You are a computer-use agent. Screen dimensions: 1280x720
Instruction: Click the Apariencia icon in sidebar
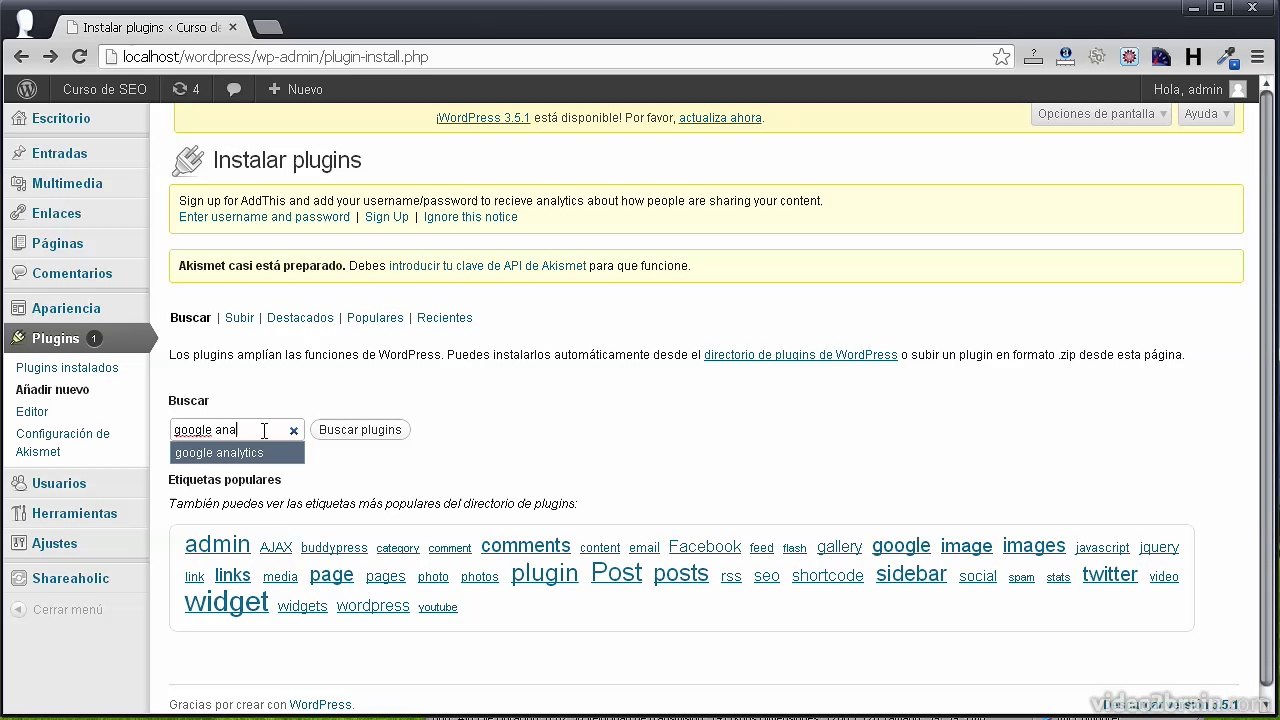pyautogui.click(x=18, y=308)
